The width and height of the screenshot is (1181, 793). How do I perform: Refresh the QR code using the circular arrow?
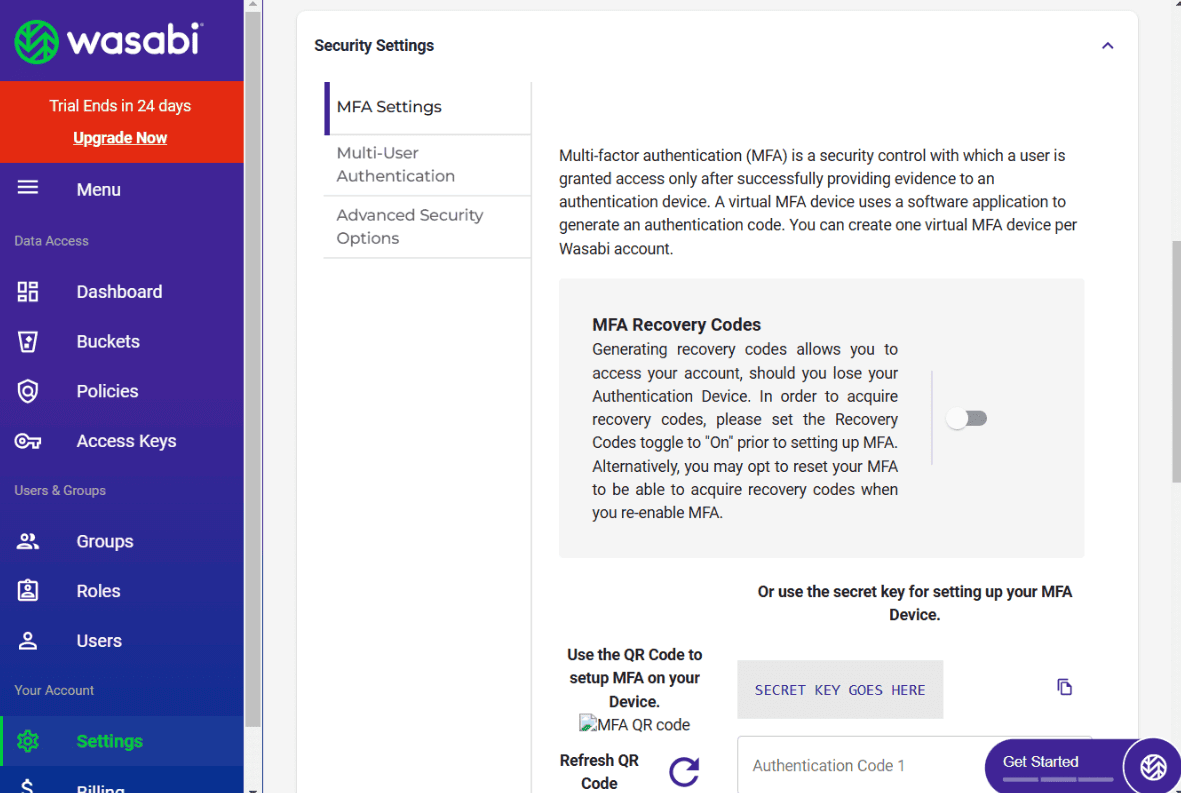tap(684, 771)
